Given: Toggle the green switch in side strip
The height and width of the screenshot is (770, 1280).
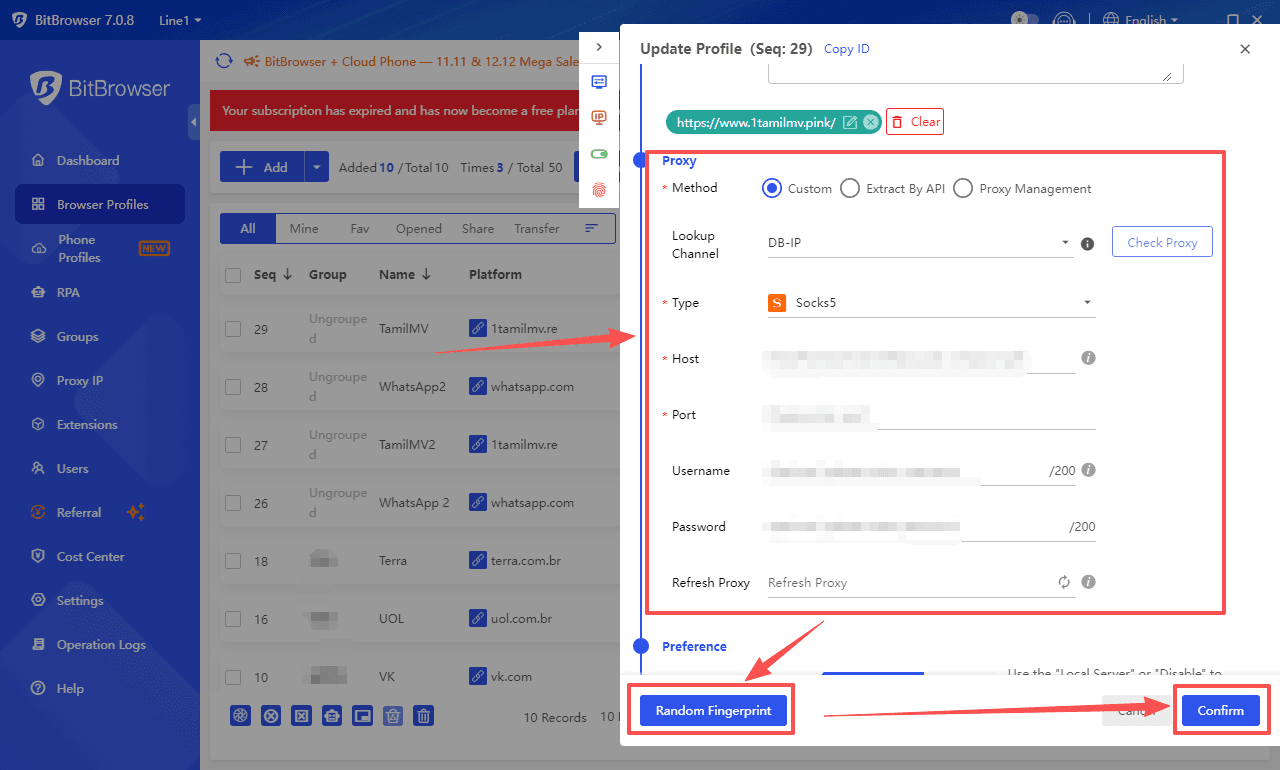Looking at the screenshot, I should point(599,153).
